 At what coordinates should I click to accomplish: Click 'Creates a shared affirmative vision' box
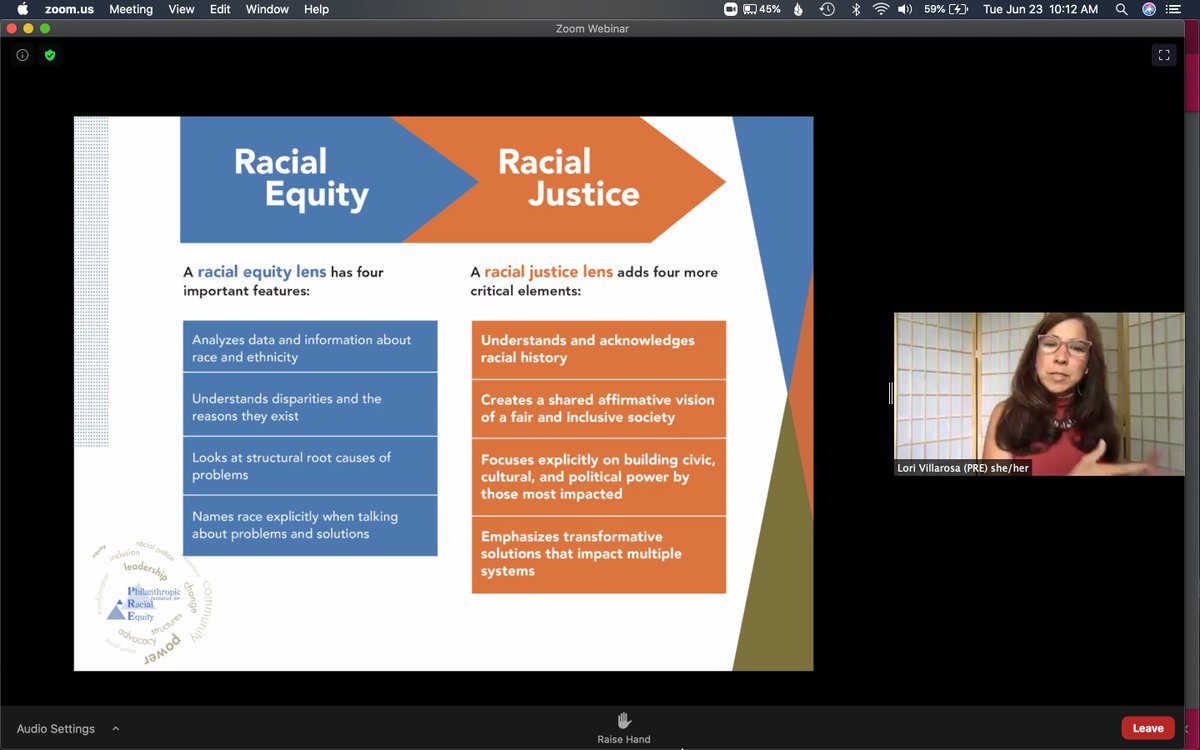pos(599,408)
